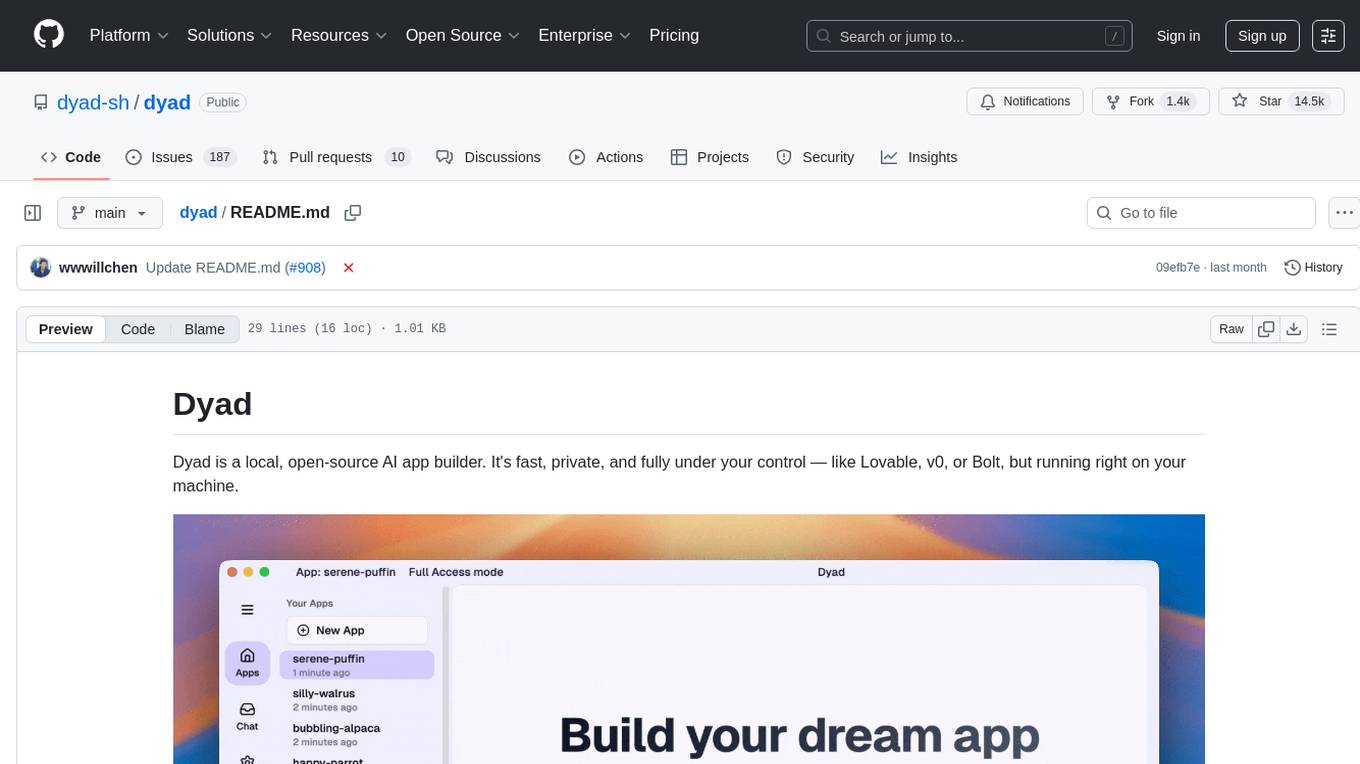Screen dimensions: 1360x764
Task: Click the star count 14.5k
Action: click(1309, 101)
